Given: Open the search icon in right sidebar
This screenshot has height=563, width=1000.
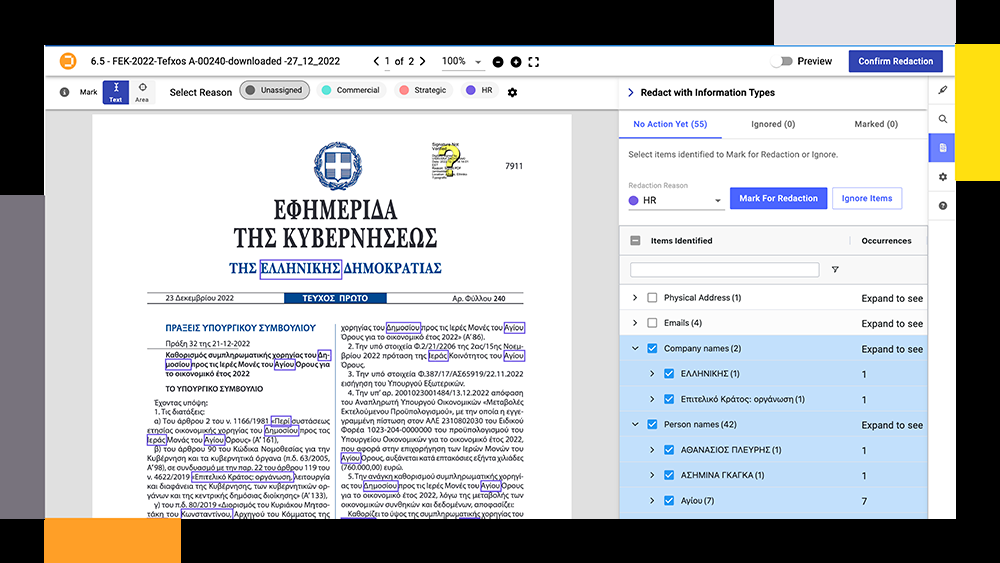Looking at the screenshot, I should [x=943, y=119].
